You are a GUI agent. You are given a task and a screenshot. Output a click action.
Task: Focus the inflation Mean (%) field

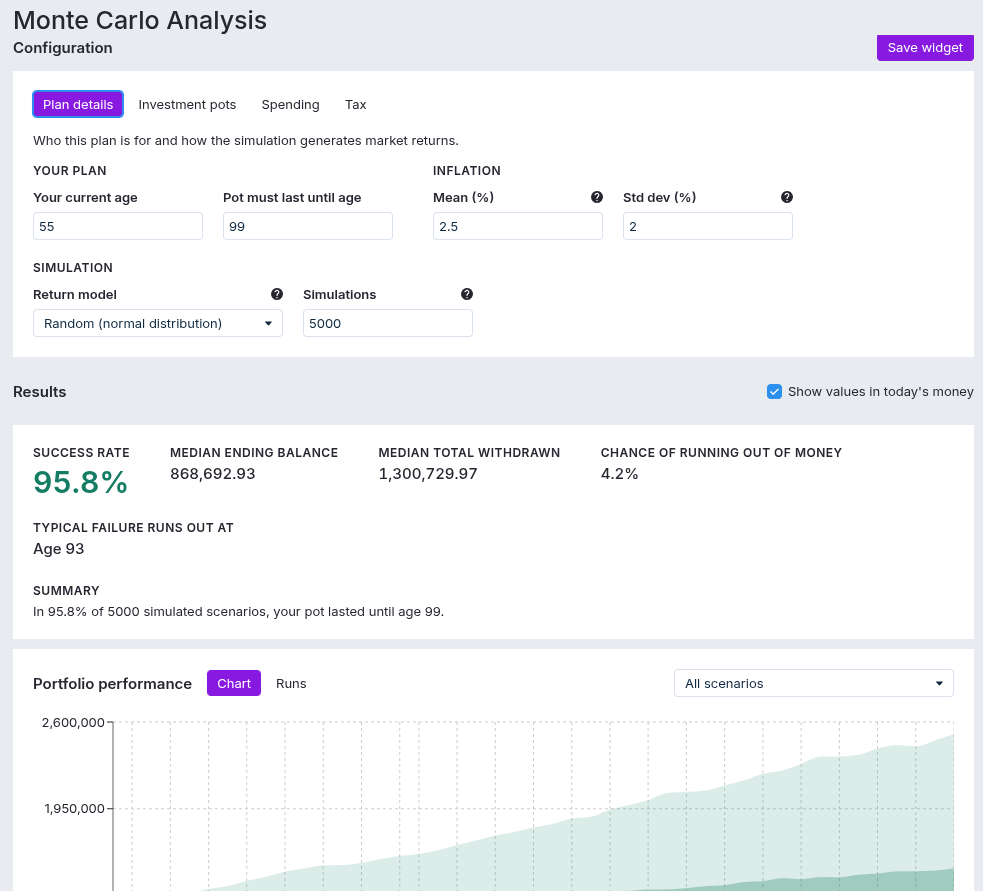click(x=518, y=226)
